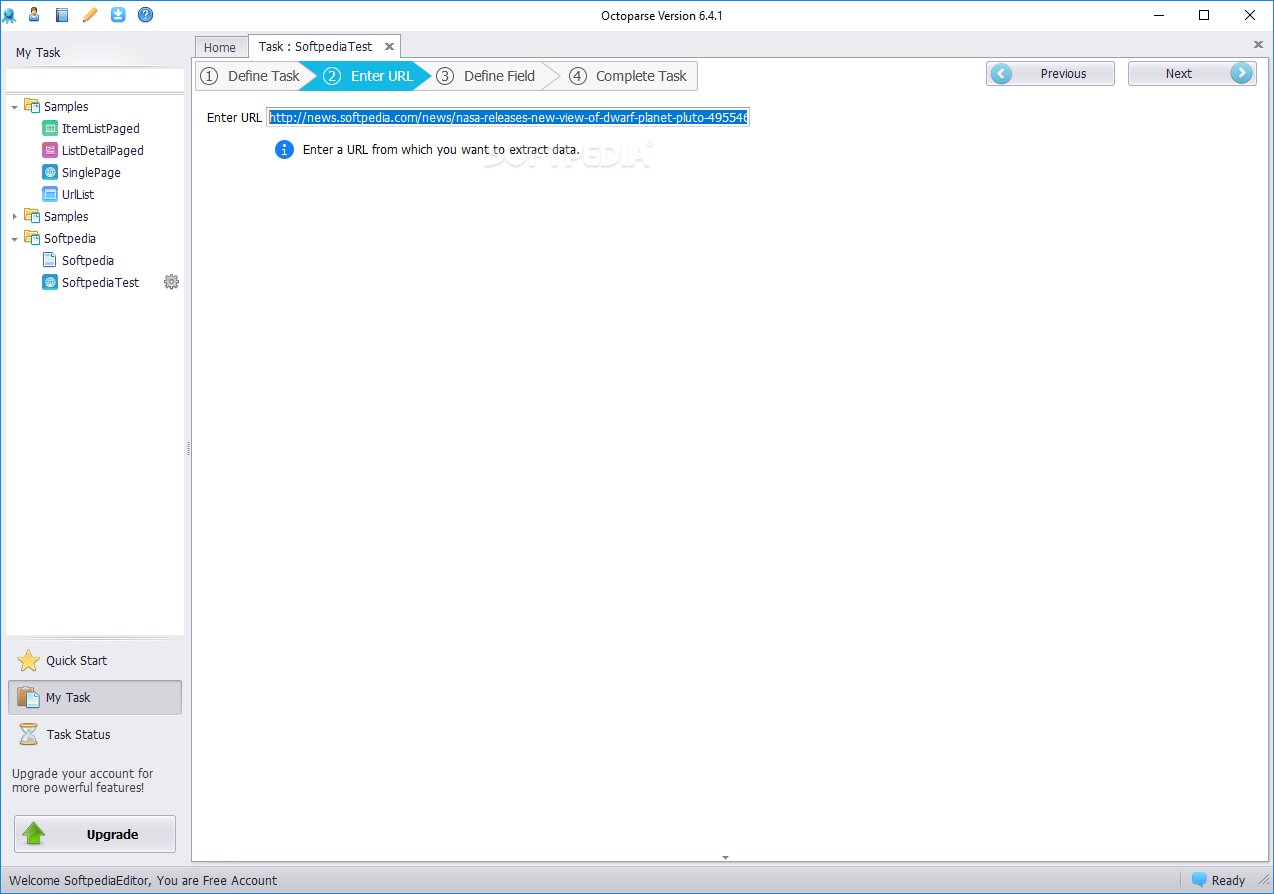Click the blue info icon below URL field
The height and width of the screenshot is (894, 1274).
coord(284,149)
